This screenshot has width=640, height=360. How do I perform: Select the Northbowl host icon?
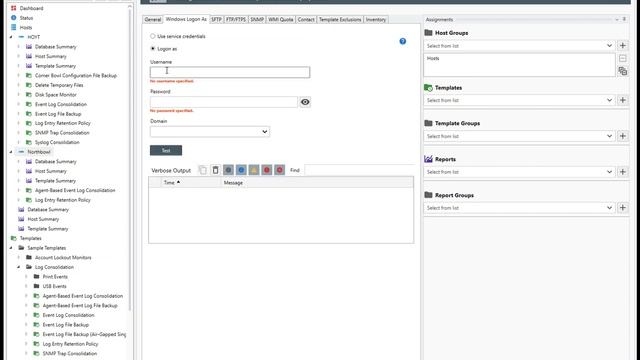(x=21, y=152)
